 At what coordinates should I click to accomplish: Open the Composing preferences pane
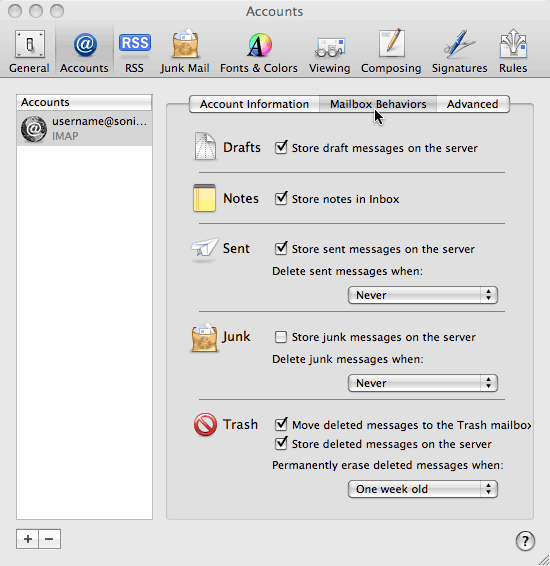click(x=391, y=51)
